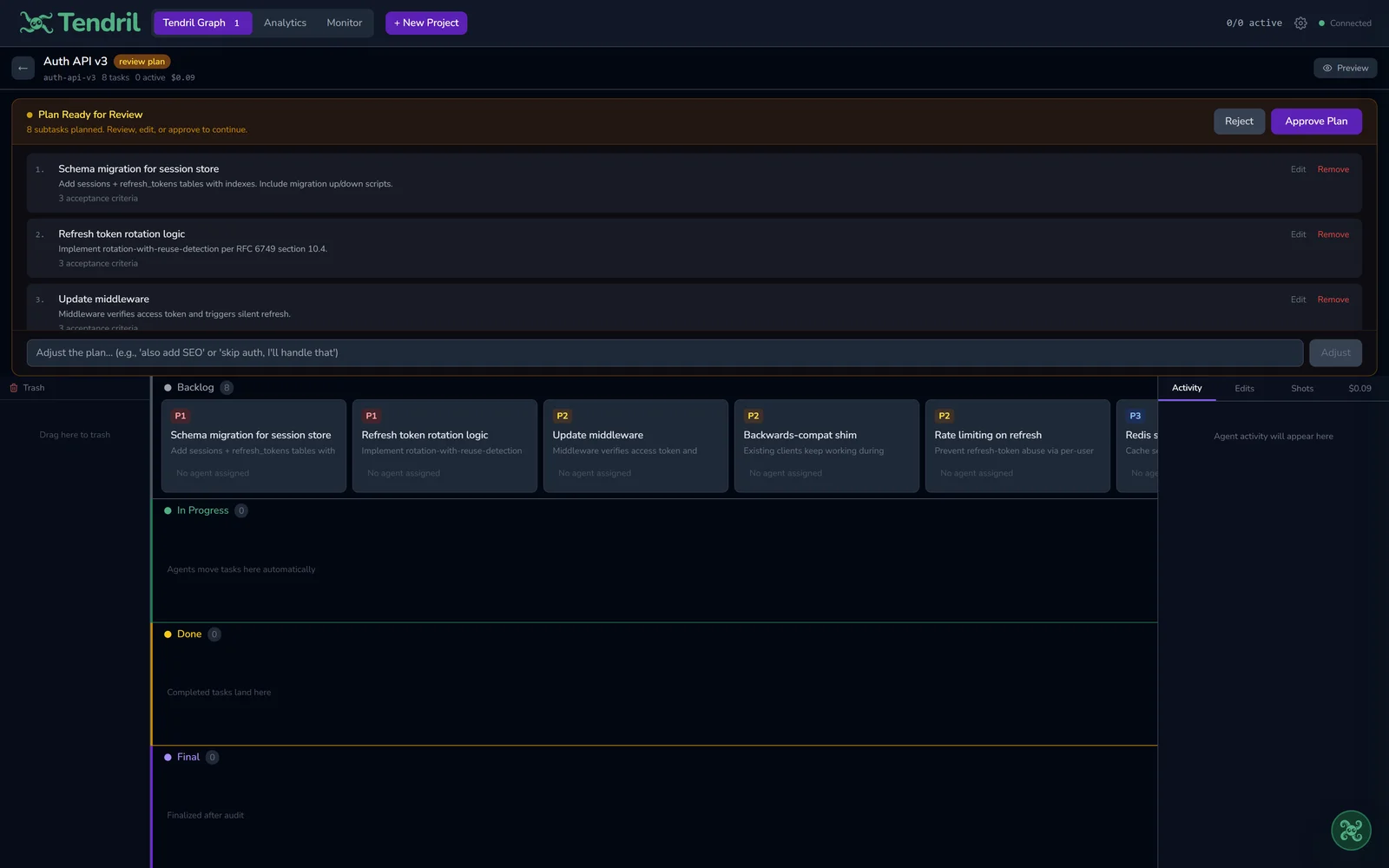The image size is (1389, 868).
Task: Click the back arrow next to Auth API v3
Action: [23, 67]
